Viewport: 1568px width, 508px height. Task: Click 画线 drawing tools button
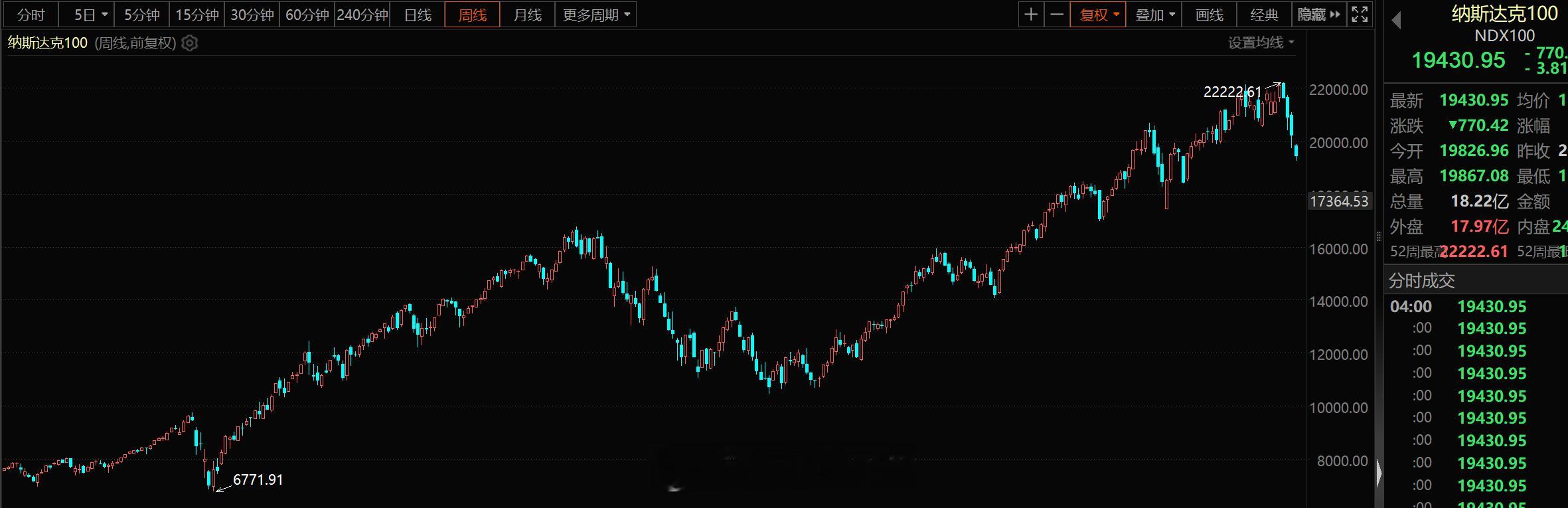coord(1210,15)
